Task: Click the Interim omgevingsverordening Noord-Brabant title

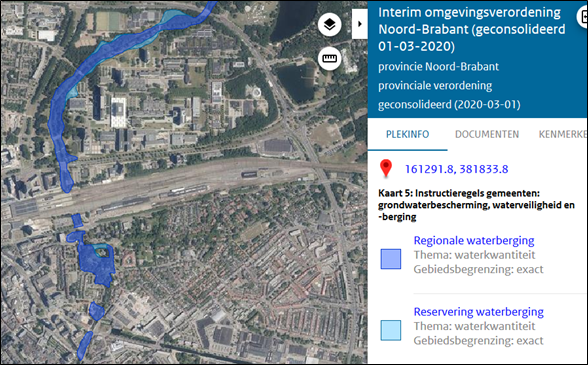Action: pos(471,29)
